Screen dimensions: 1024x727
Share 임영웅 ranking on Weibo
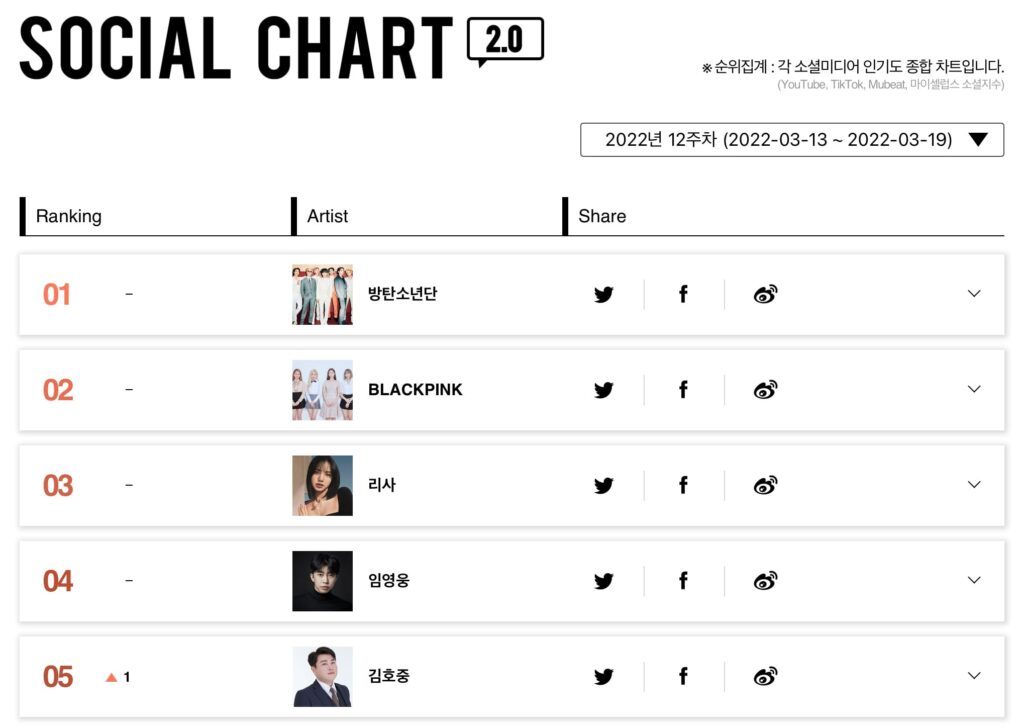click(x=765, y=581)
